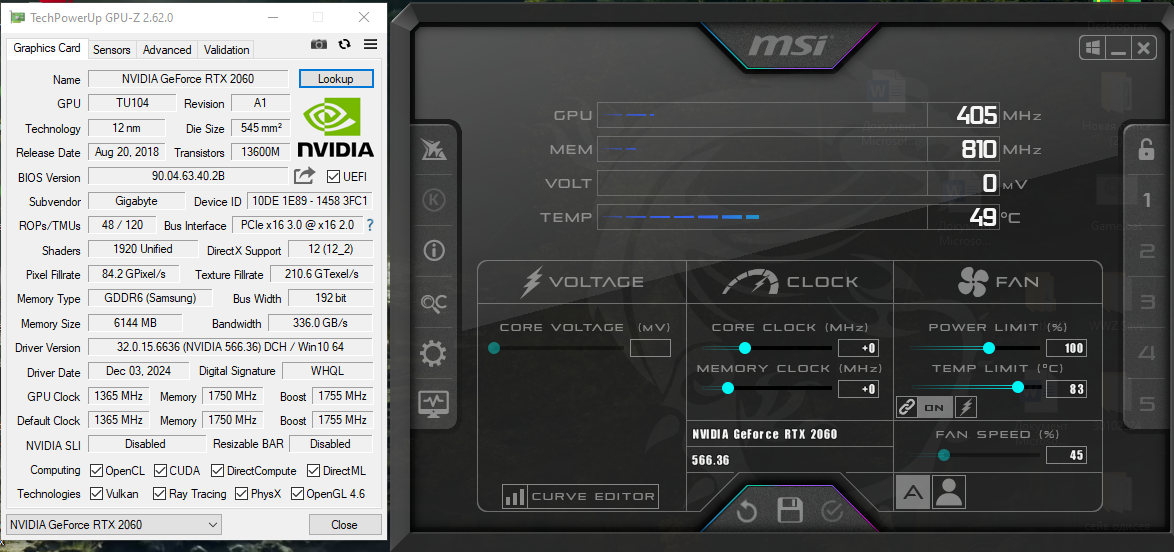Select profile slot 3 in Afterburner
Viewport: 1174px width, 552px height.
[x=1146, y=302]
